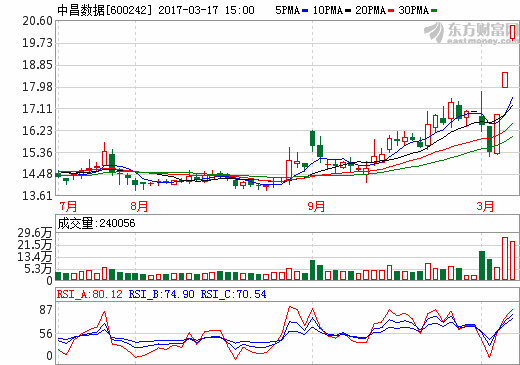Click the 29.6万 volume axis label

pos(35,233)
